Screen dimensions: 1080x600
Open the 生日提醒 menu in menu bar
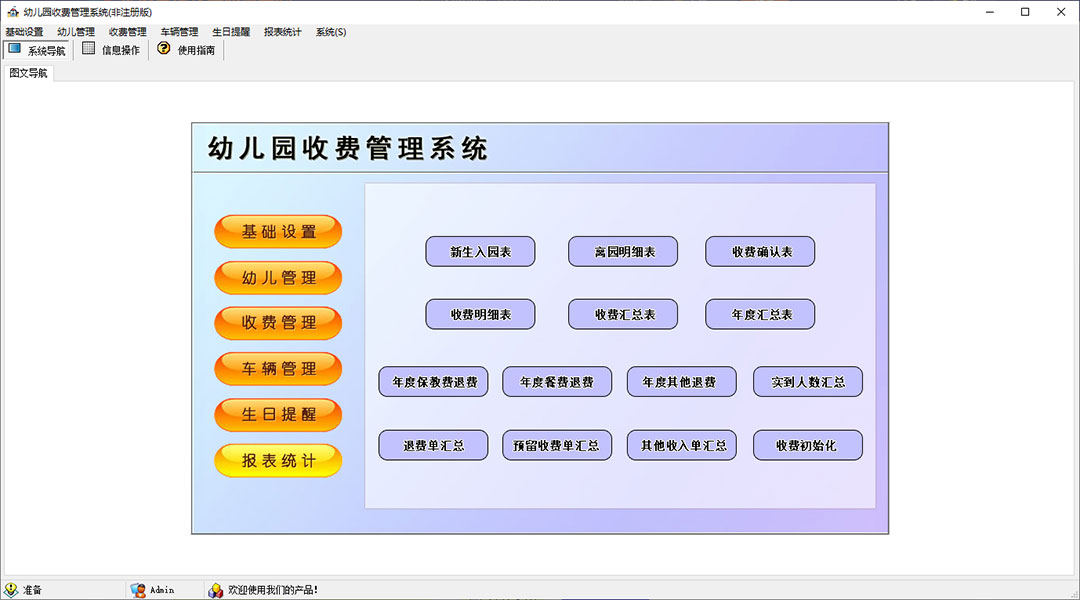pyautogui.click(x=231, y=32)
